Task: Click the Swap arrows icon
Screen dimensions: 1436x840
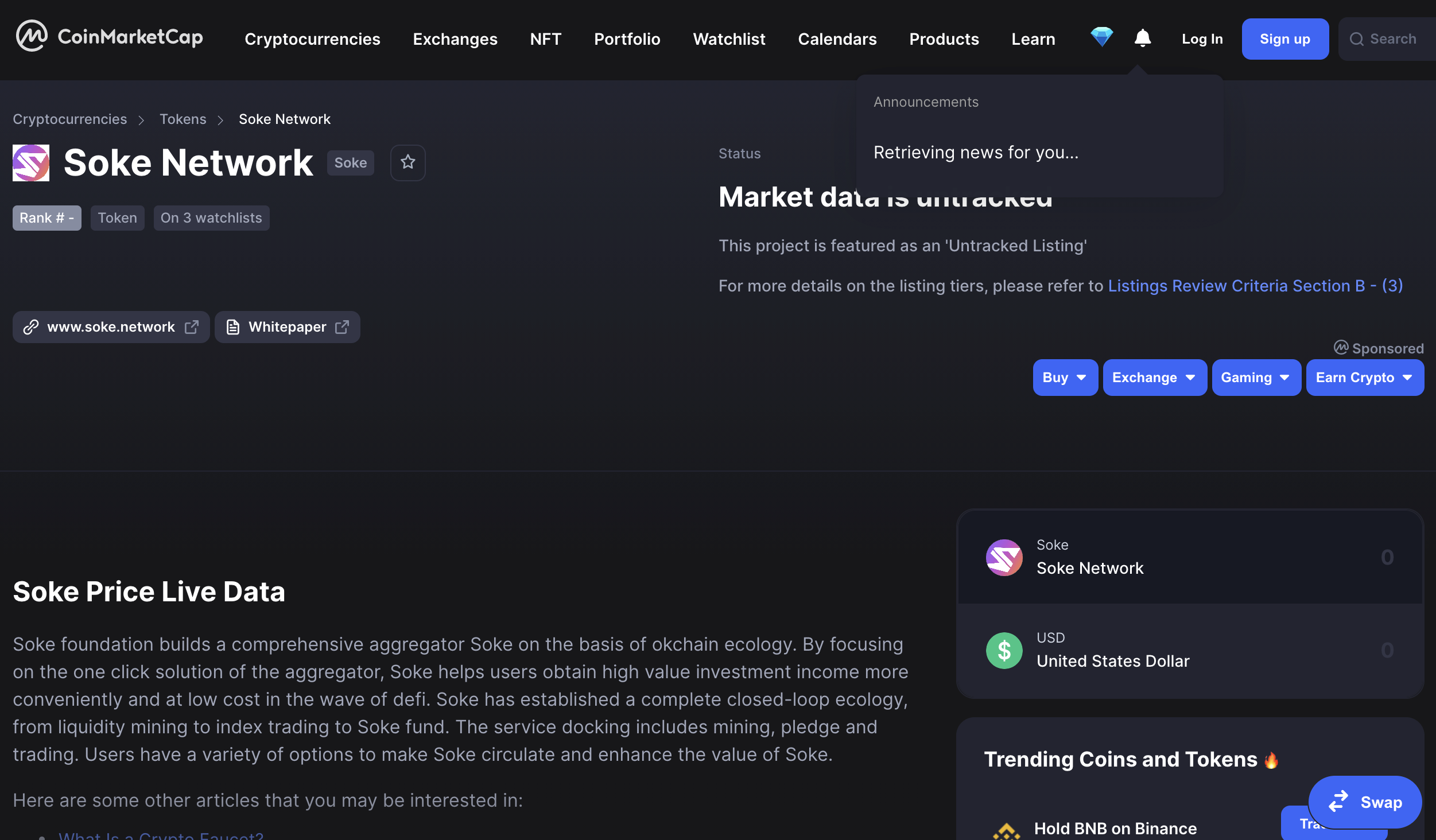Action: point(1338,802)
